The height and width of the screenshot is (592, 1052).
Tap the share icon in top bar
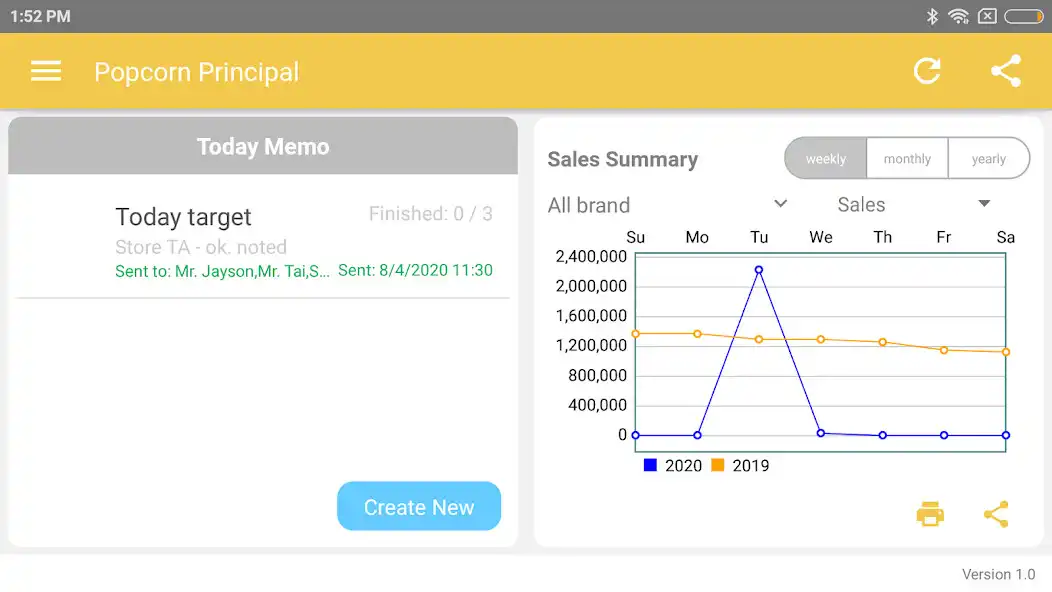[1005, 71]
